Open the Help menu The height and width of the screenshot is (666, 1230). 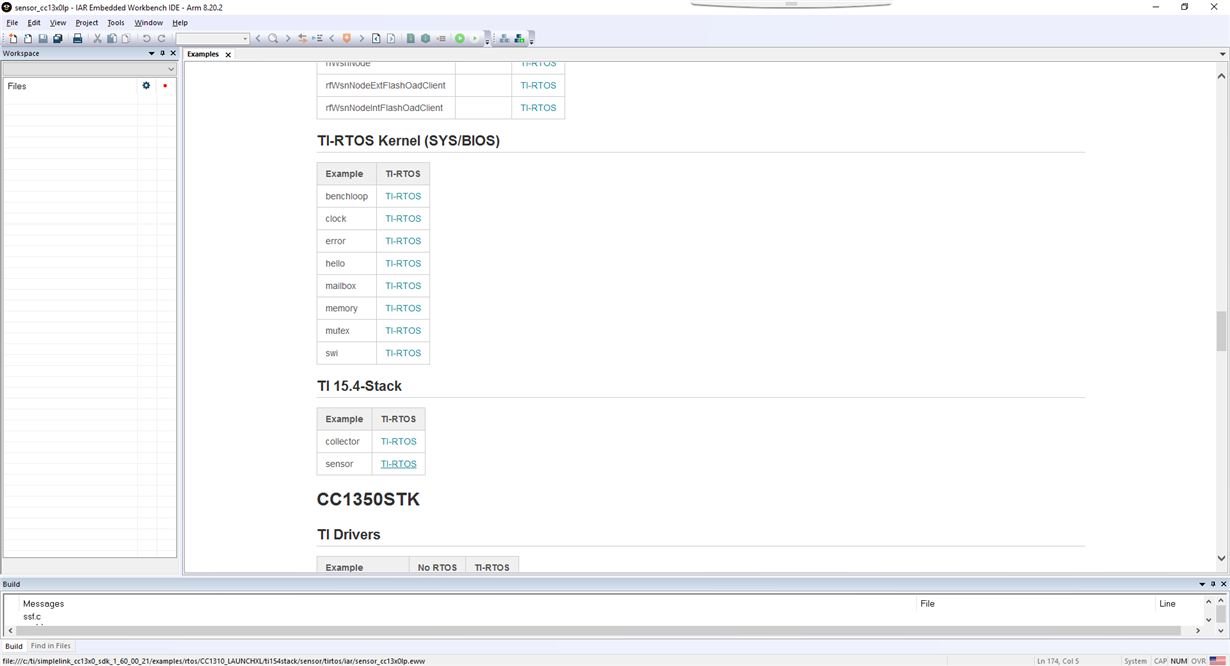[180, 22]
